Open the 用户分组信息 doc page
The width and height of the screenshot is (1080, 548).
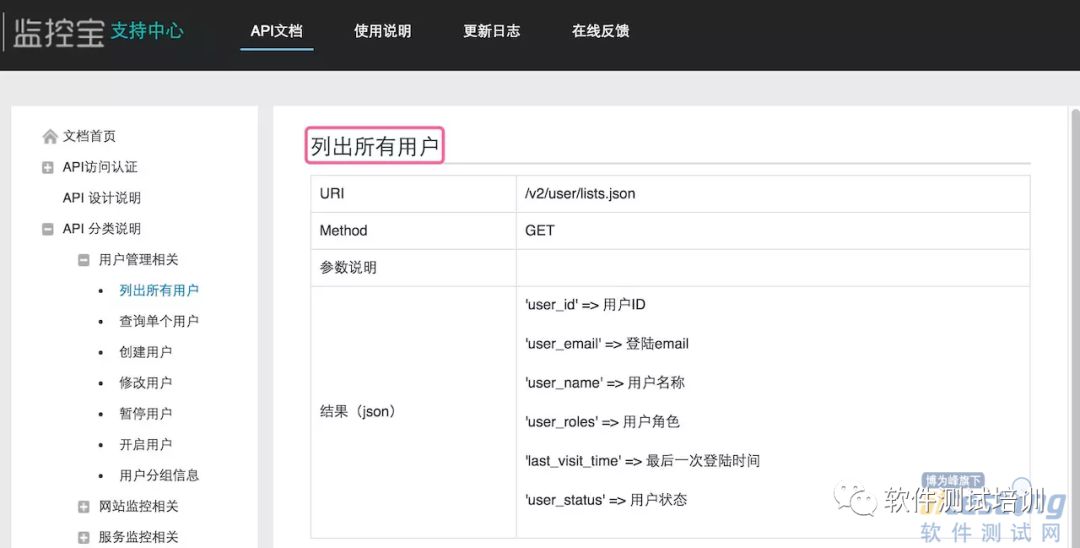pos(159,476)
